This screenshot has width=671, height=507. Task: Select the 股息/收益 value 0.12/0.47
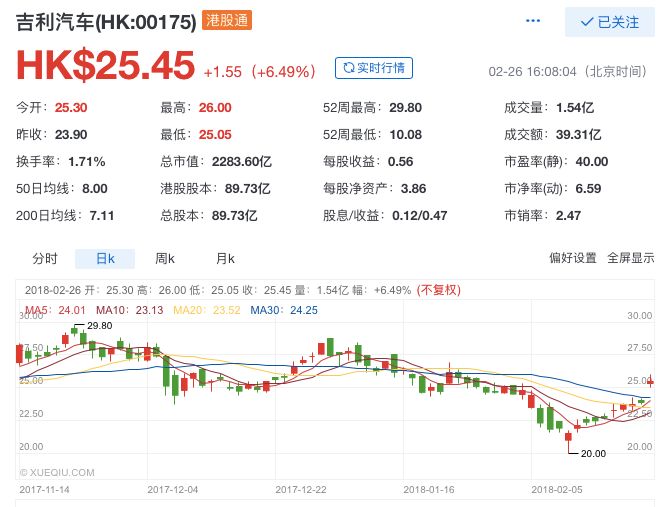[x=420, y=215]
